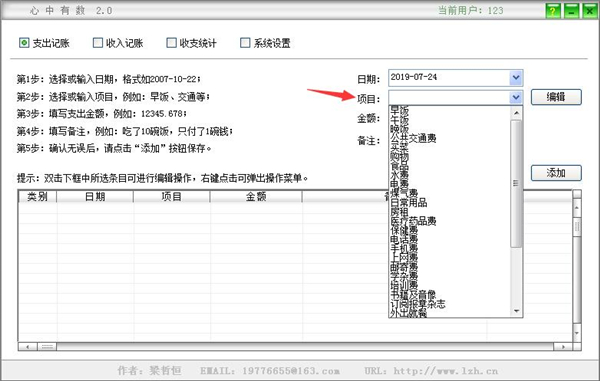Click the 添加 button to save

pos(556,173)
